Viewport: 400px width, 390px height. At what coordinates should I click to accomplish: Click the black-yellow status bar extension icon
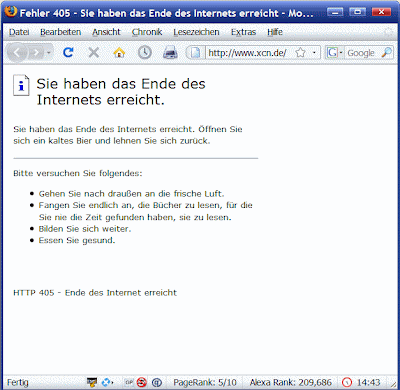(x=92, y=382)
